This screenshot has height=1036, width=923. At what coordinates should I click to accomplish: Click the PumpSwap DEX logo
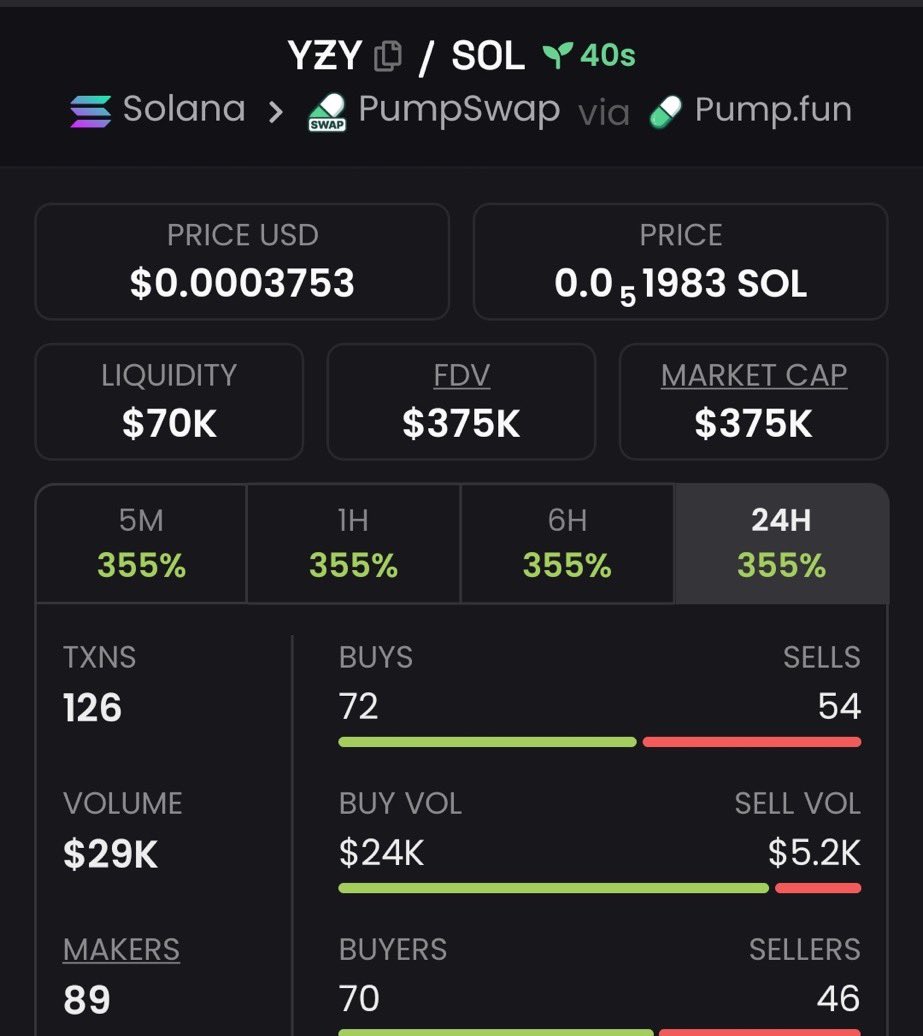(x=328, y=112)
